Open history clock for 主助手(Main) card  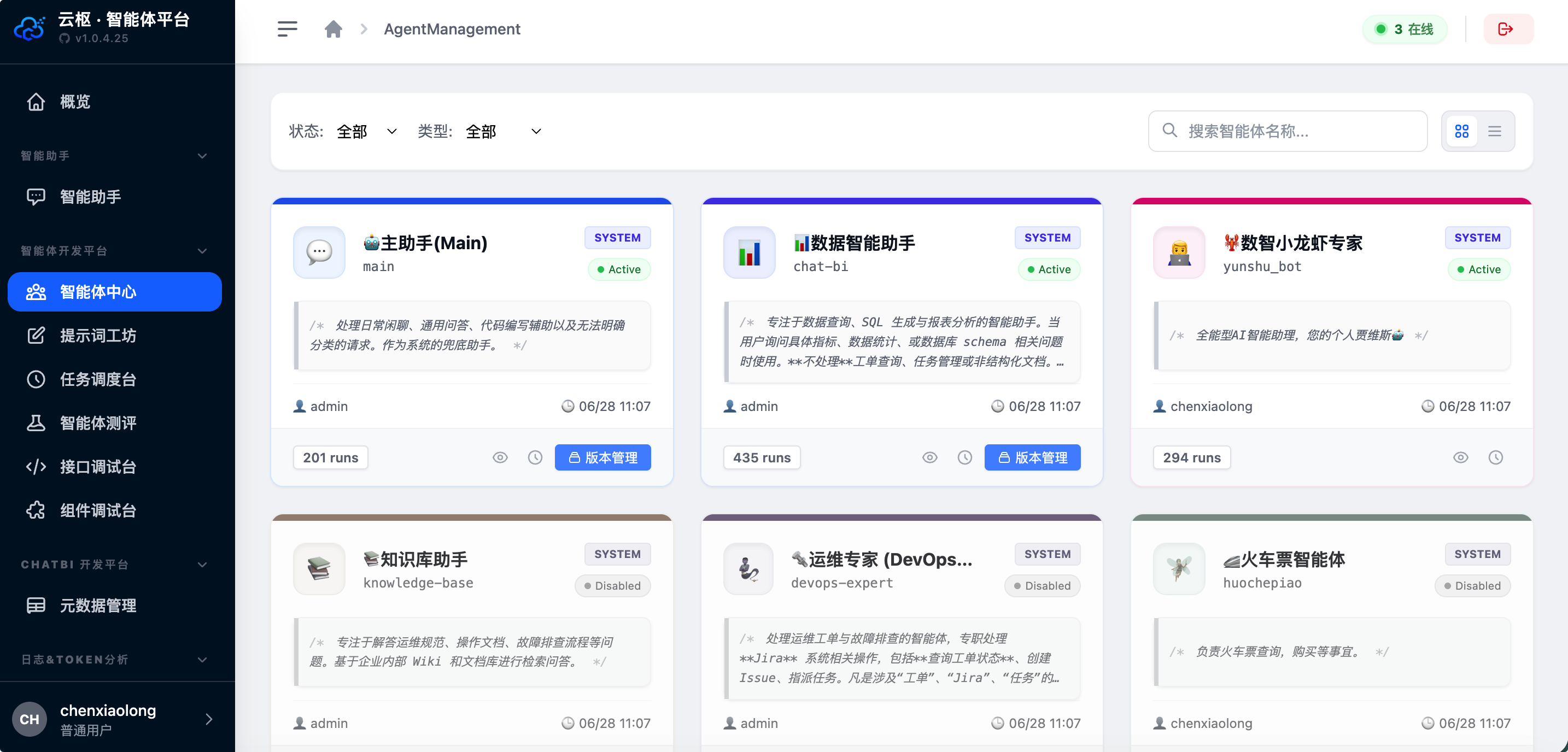(x=535, y=457)
